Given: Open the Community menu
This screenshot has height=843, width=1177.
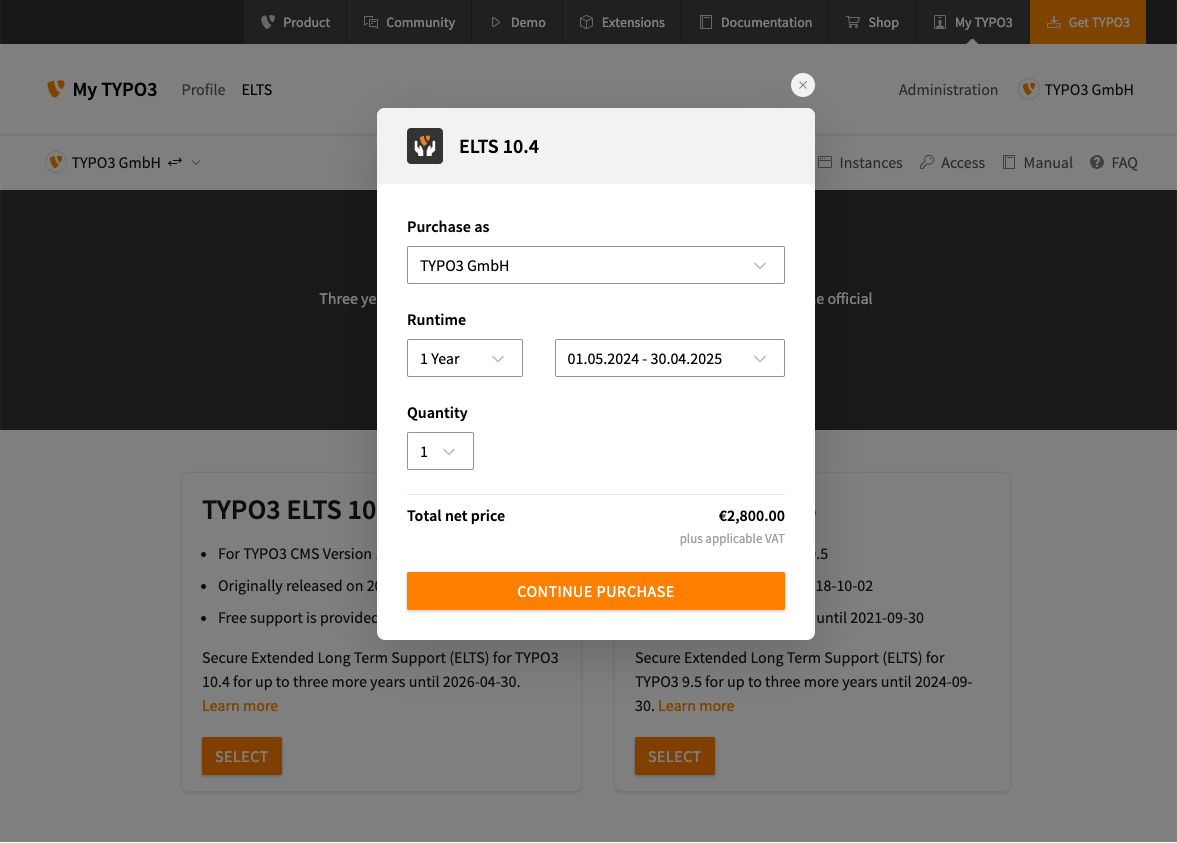Looking at the screenshot, I should [x=409, y=23].
